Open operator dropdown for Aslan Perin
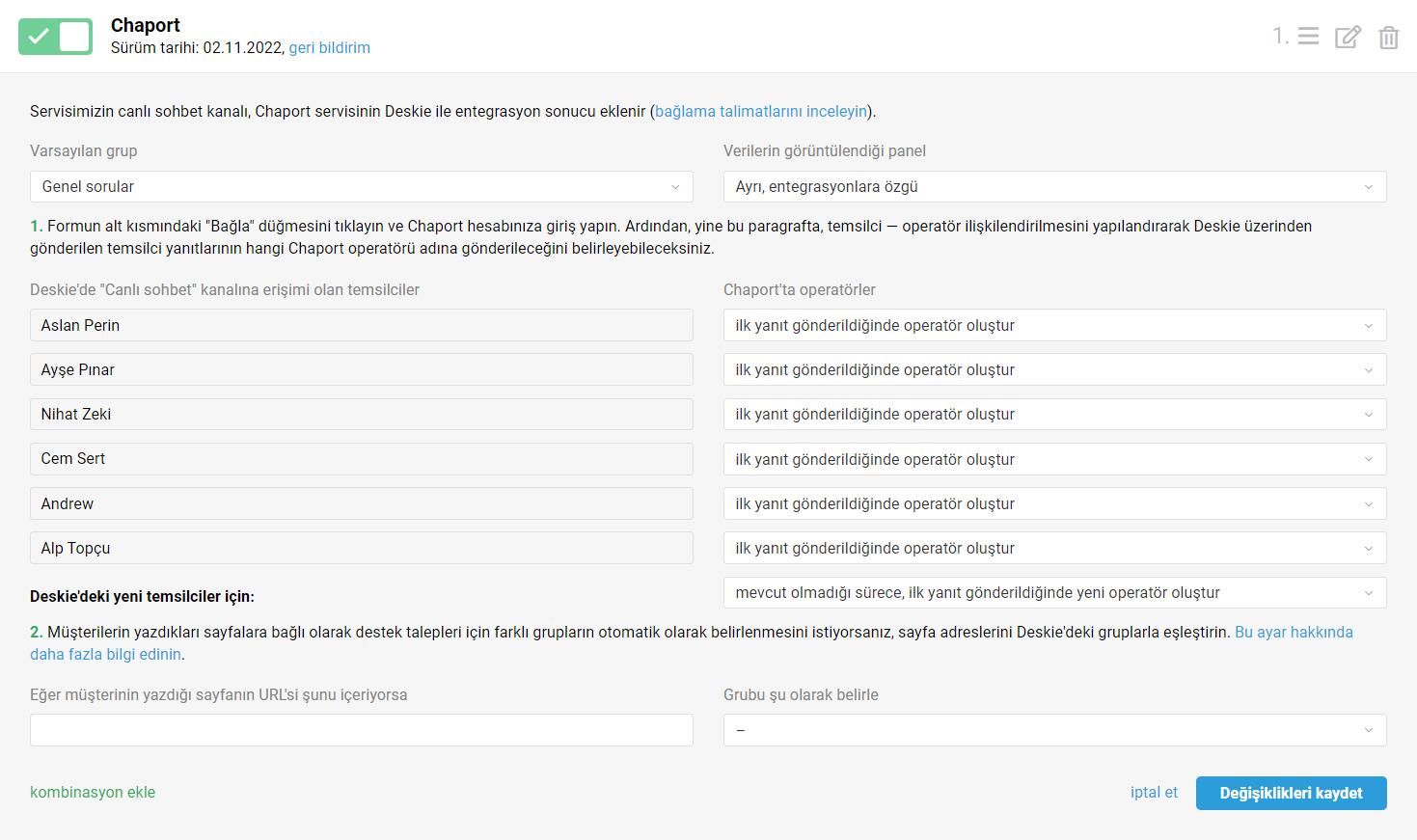Viewport: 1417px width, 840px height. pyautogui.click(x=1055, y=325)
